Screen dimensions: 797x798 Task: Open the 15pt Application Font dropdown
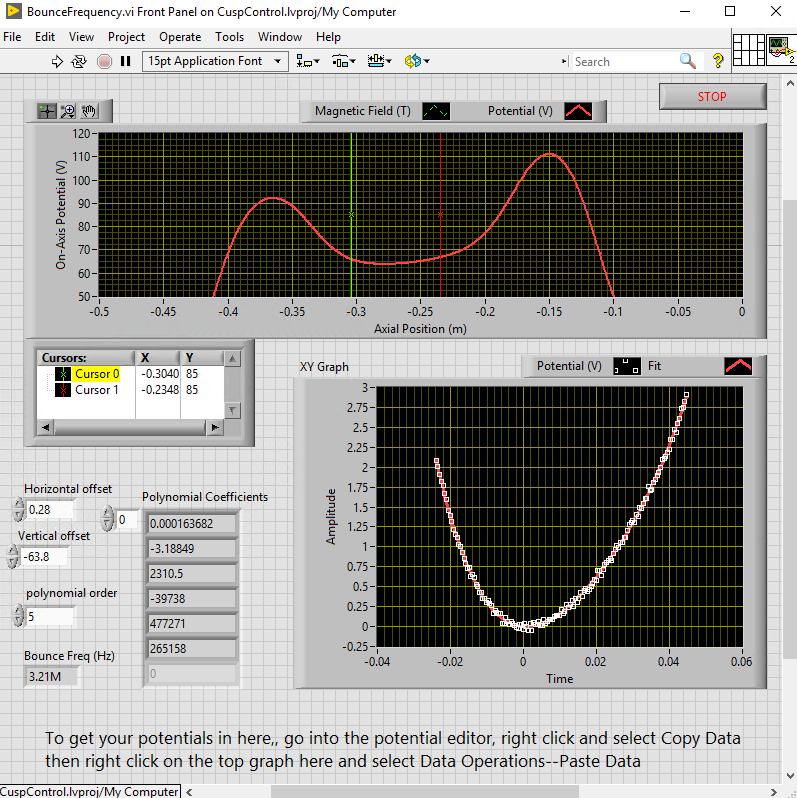pos(215,61)
